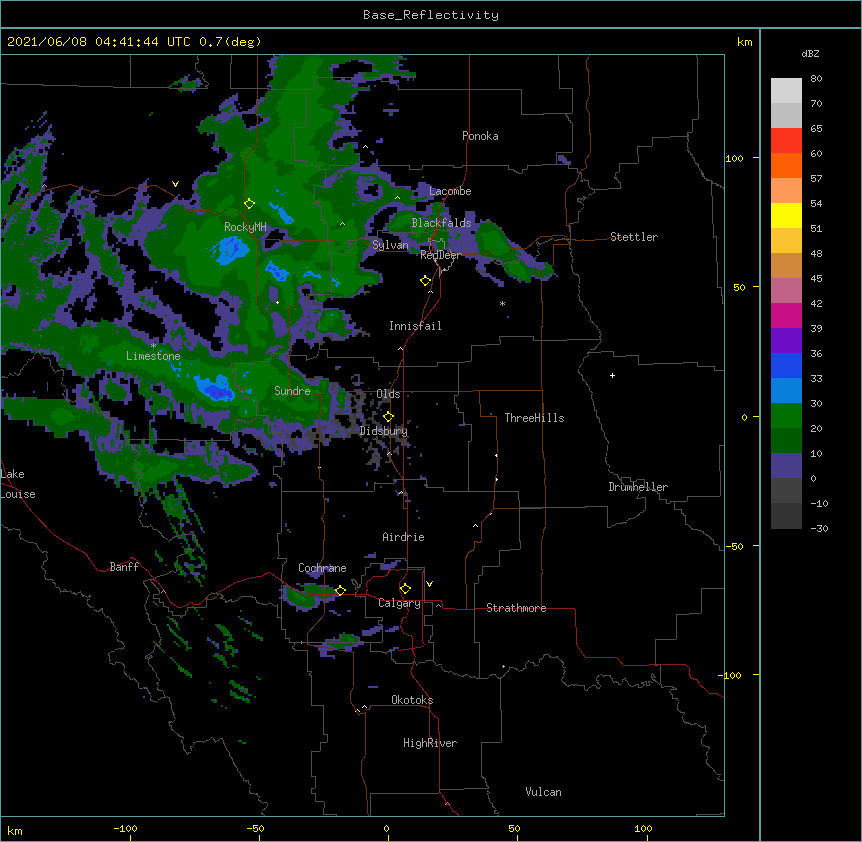Click the white caret marker below Ponoka
The width and height of the screenshot is (862, 842).
click(365, 147)
